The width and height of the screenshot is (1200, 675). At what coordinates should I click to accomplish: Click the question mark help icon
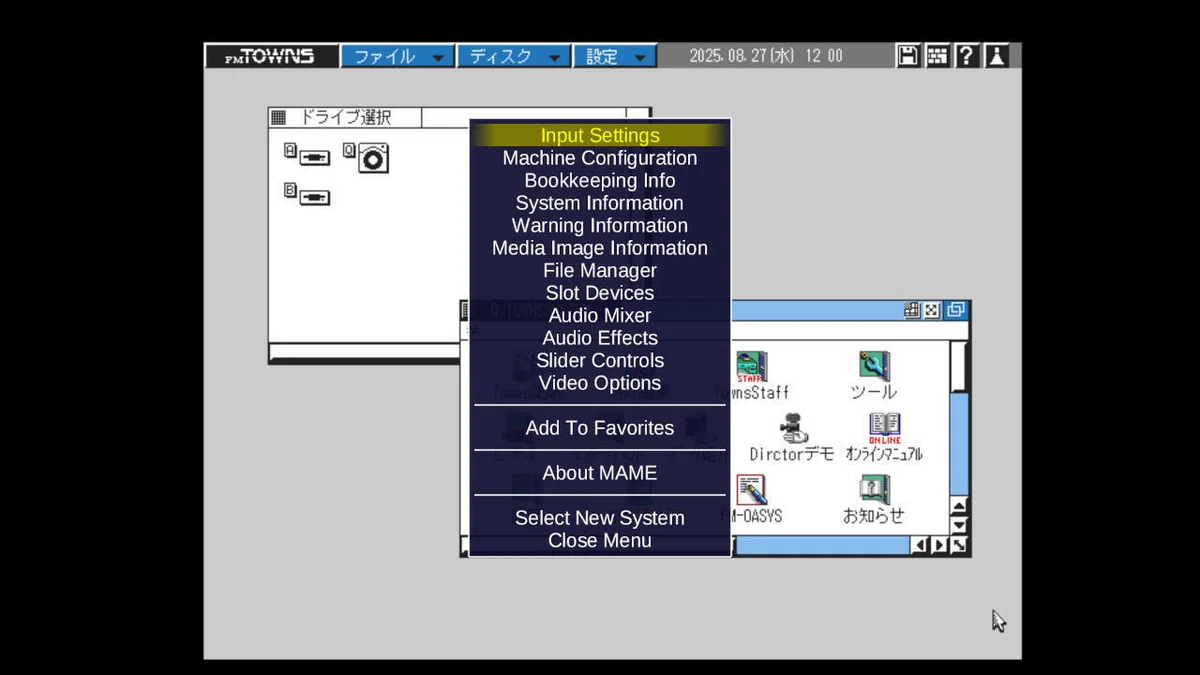coord(966,56)
